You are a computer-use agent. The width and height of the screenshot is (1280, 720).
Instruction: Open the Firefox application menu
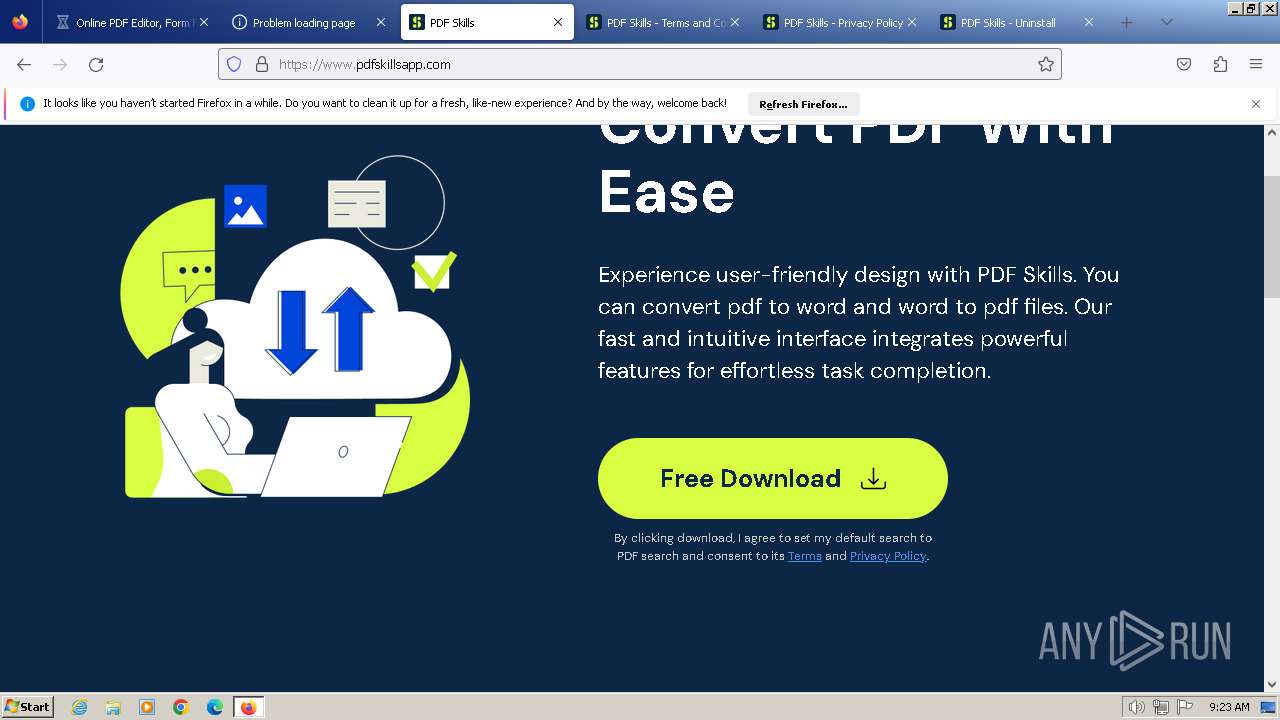click(x=1256, y=64)
